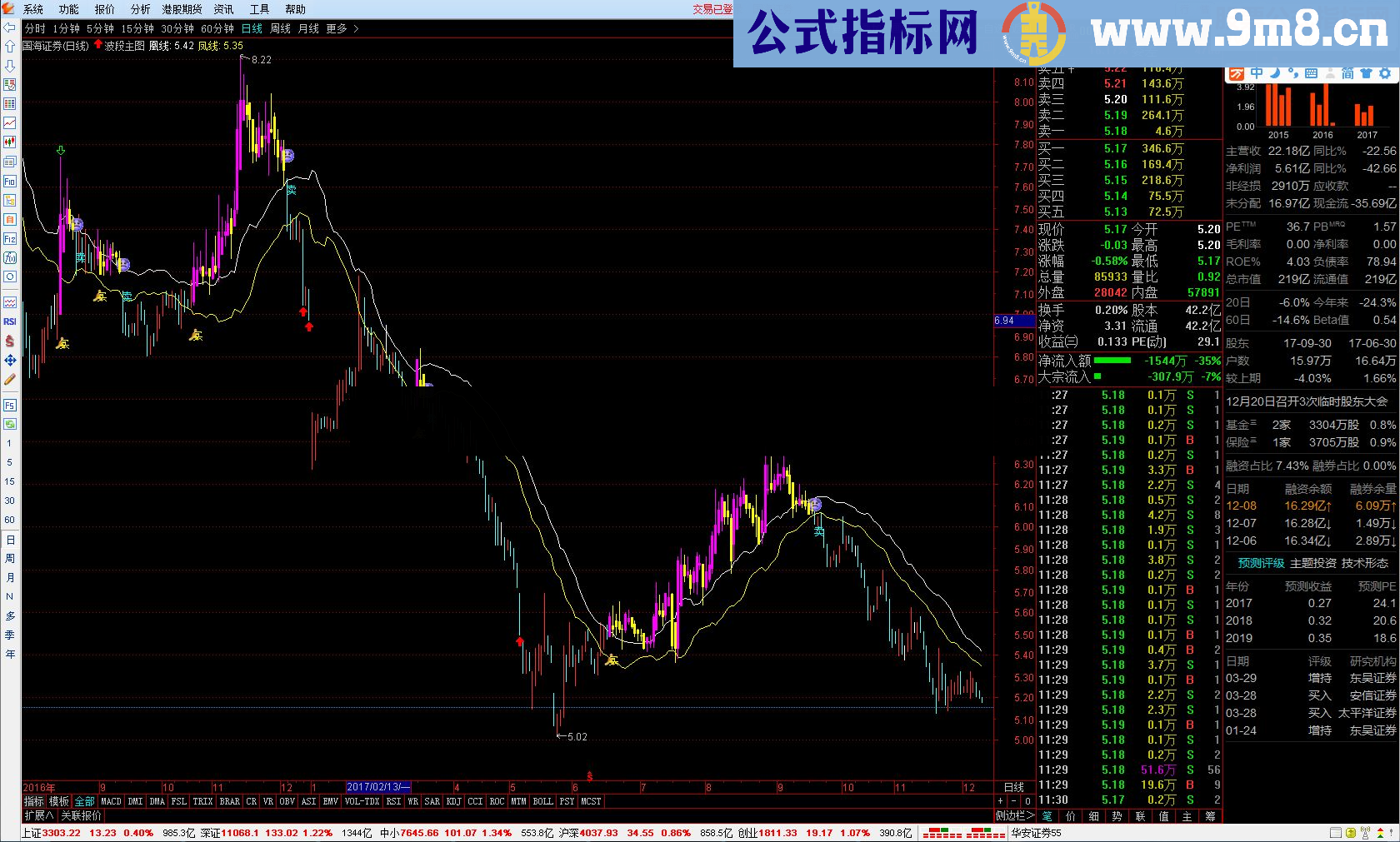Click the date field showing 2017/02/13
The width and height of the screenshot is (1400, 842).
point(377,786)
